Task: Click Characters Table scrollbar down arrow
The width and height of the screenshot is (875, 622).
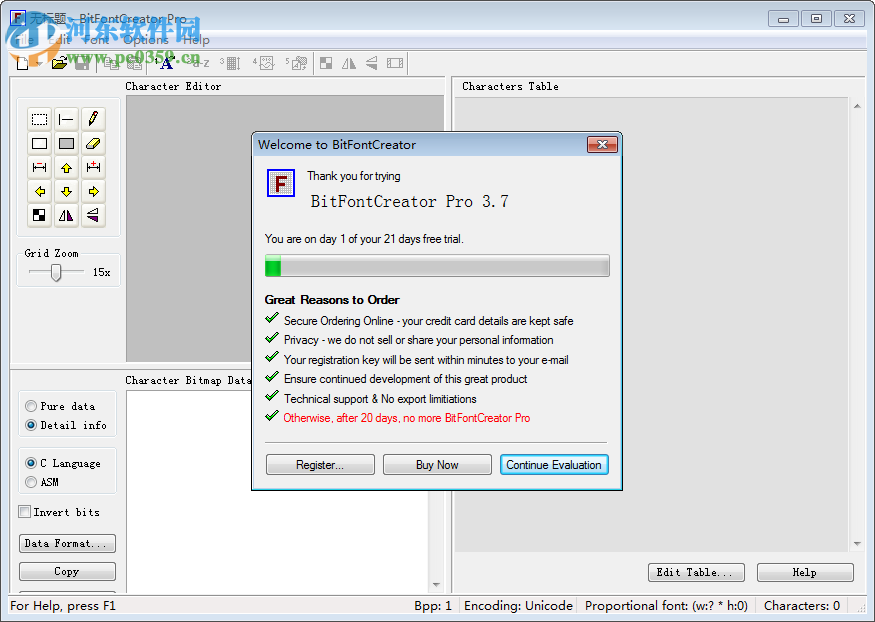Action: [857, 544]
